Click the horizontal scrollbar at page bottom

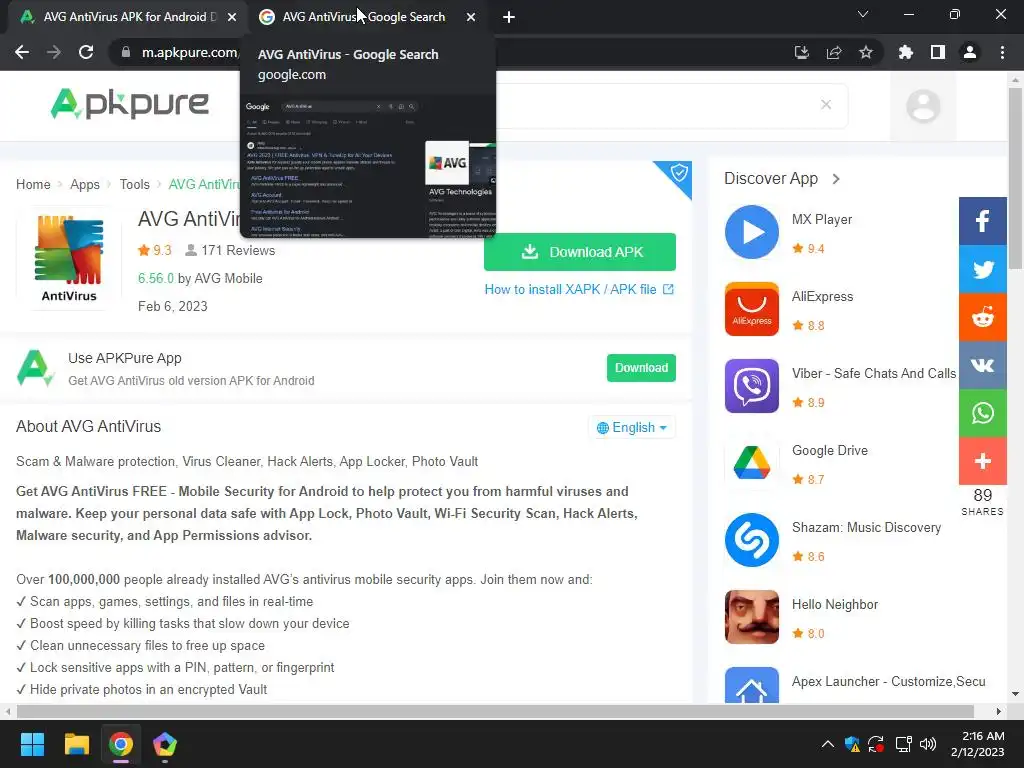pos(495,711)
